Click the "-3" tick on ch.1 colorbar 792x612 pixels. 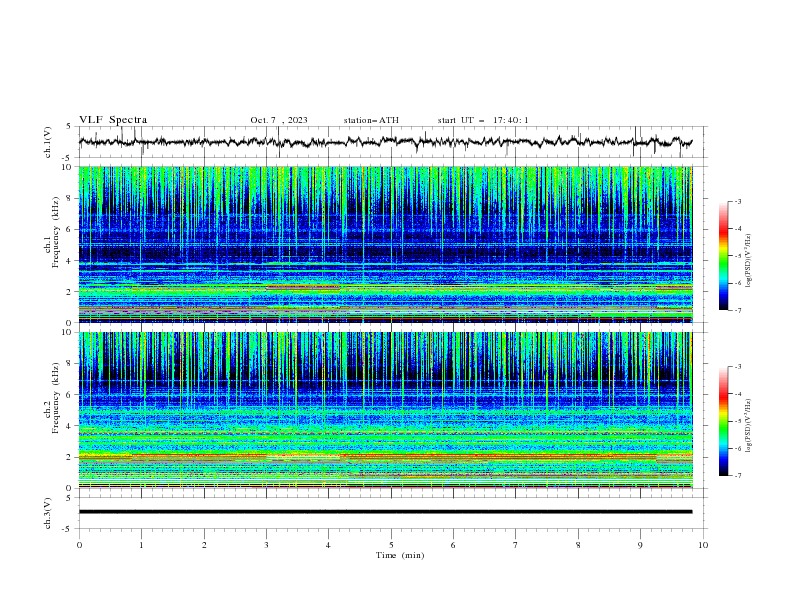(x=737, y=201)
